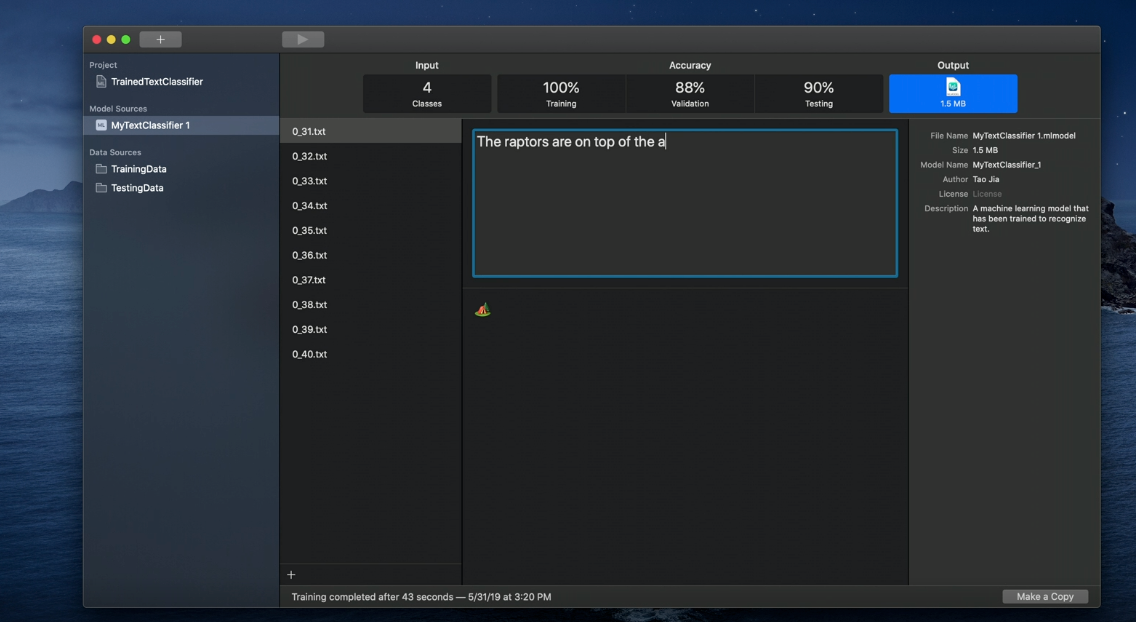Select the 88% Validation accuracy cell
This screenshot has height=622, width=1136.
689,93
